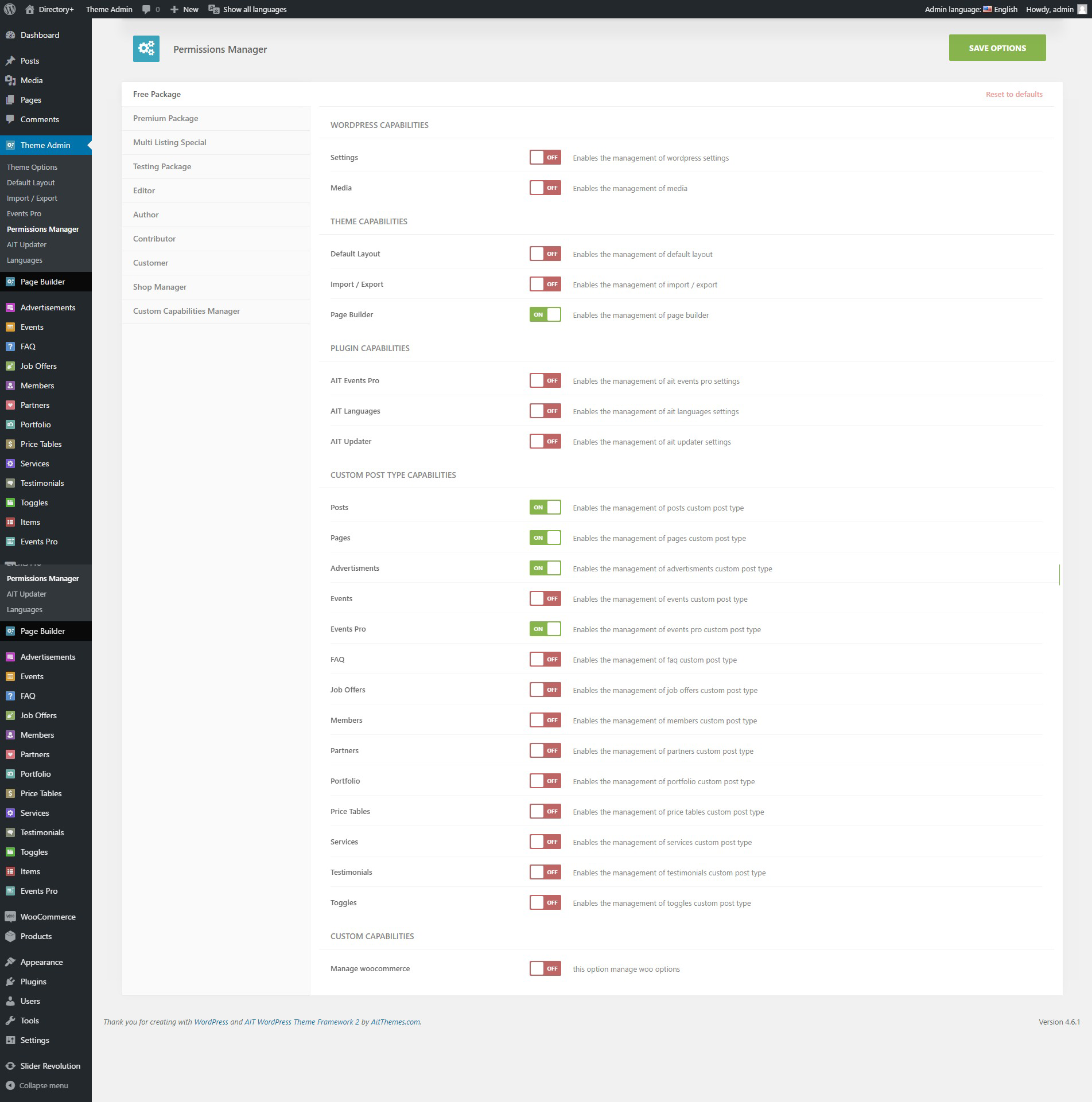Click the Permissions Manager gears header icon
1092x1102 pixels.
146,49
